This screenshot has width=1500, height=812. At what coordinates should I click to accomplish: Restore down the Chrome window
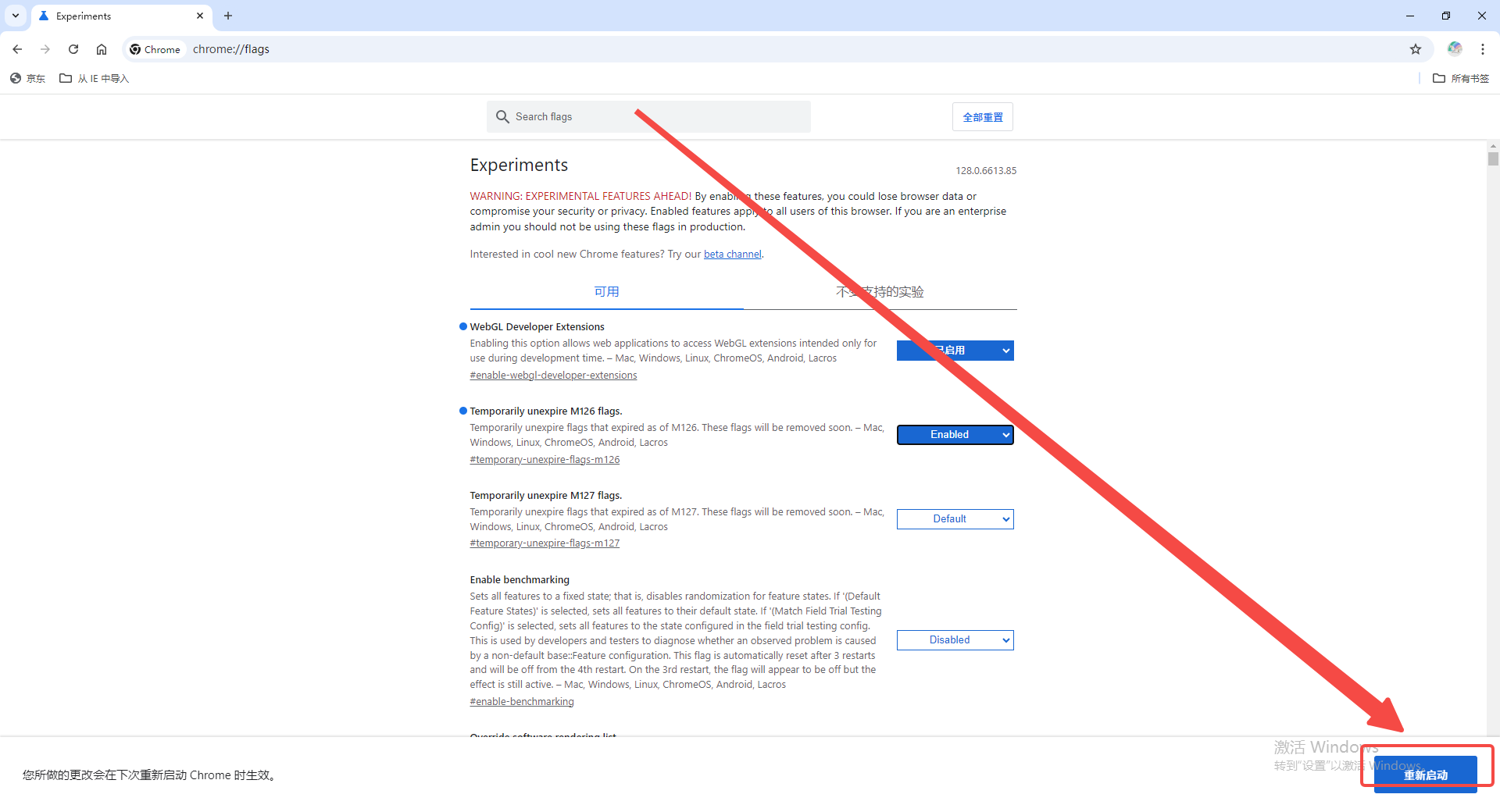[1446, 16]
